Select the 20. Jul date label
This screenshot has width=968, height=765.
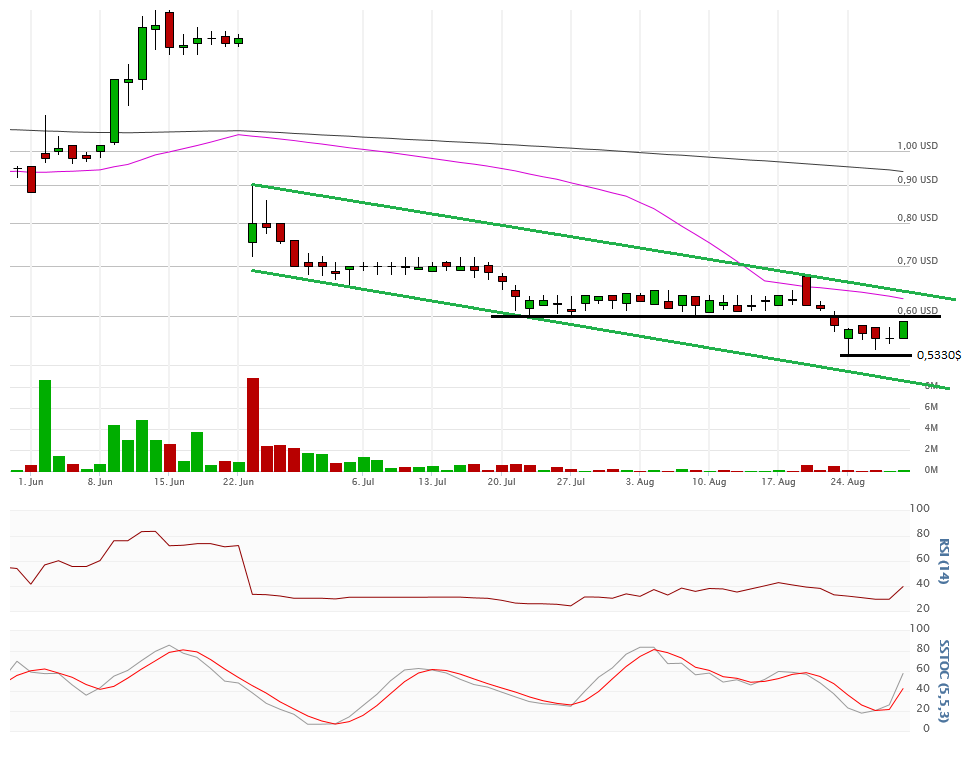[501, 482]
